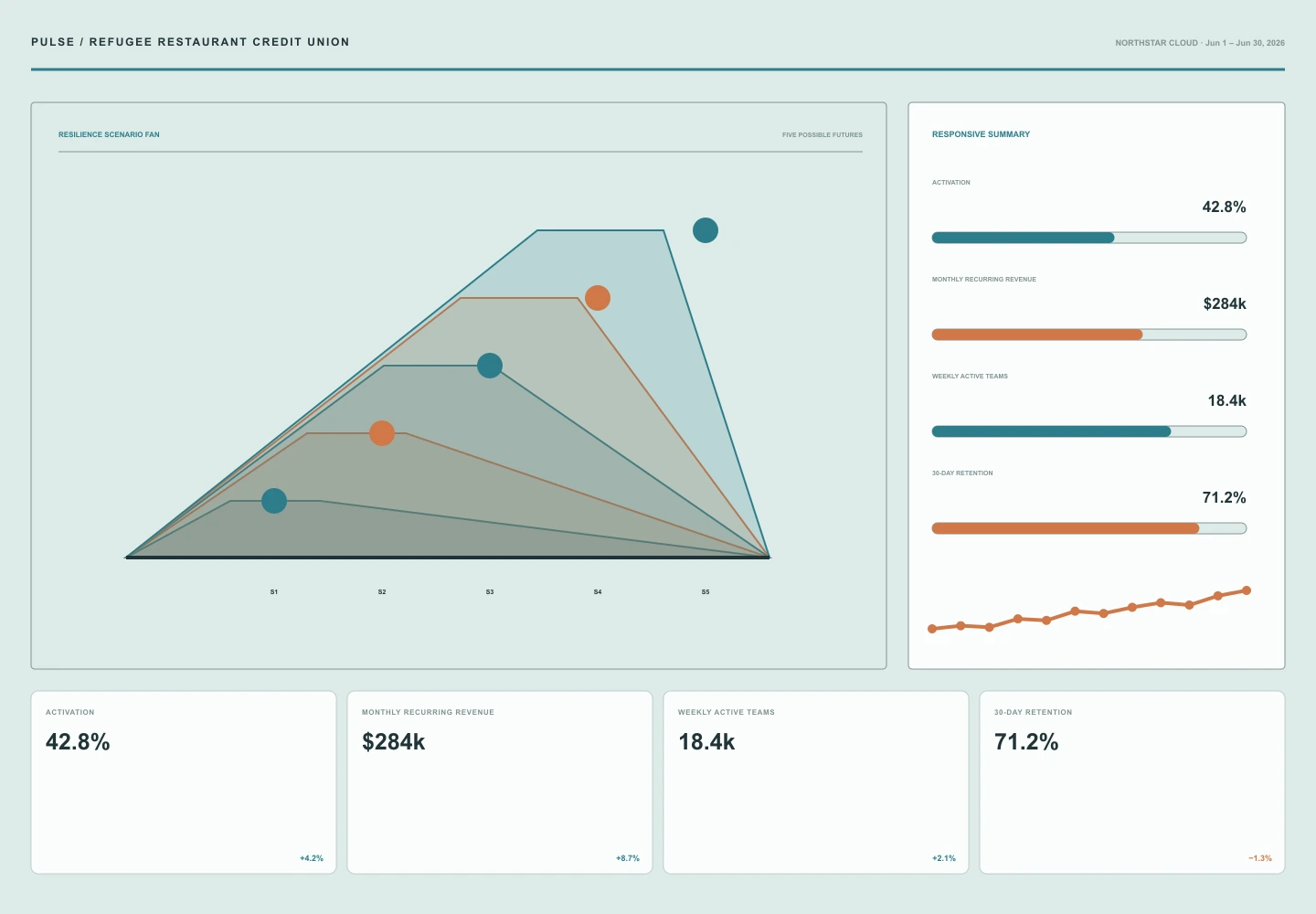This screenshot has width=1316, height=914.
Task: Open the Weekly Active Teams card's 18.4k figure
Action: pos(706,742)
